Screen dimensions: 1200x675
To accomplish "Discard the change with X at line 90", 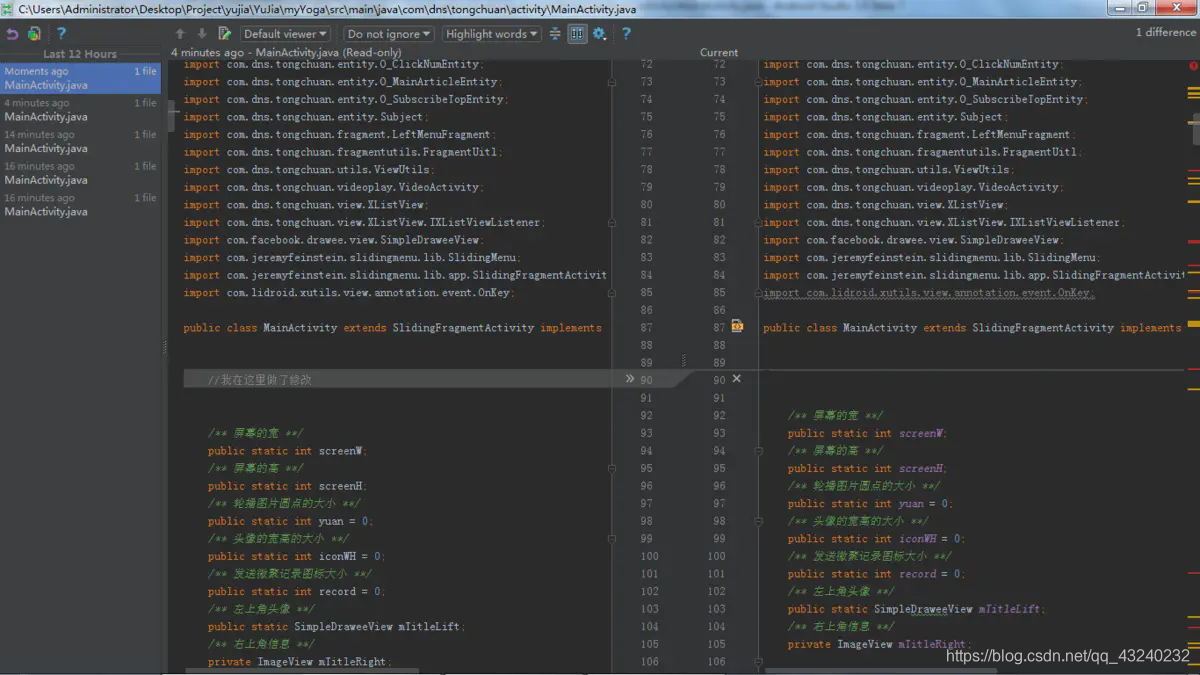I will [x=737, y=379].
